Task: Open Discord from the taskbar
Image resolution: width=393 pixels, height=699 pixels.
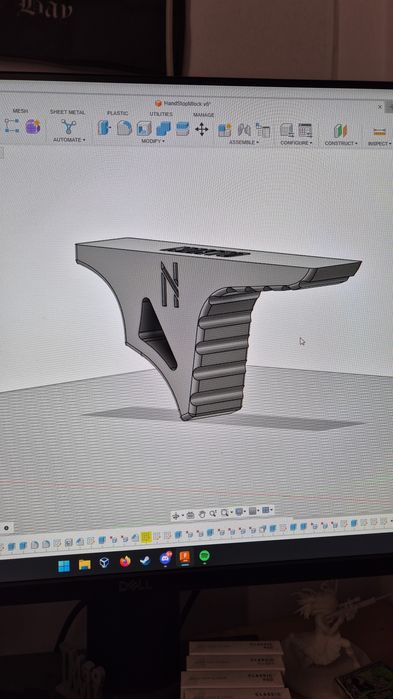Action: click(x=165, y=558)
